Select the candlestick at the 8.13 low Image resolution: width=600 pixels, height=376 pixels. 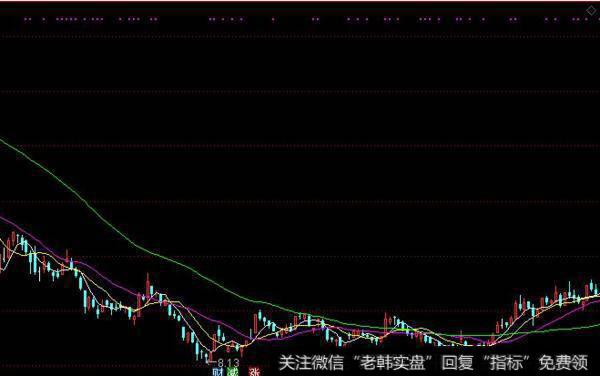coord(210,356)
